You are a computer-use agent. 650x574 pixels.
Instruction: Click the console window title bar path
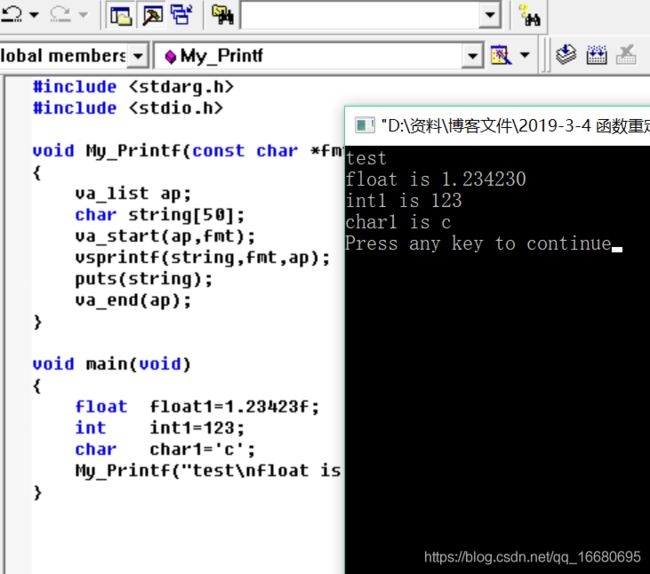[x=515, y=126]
